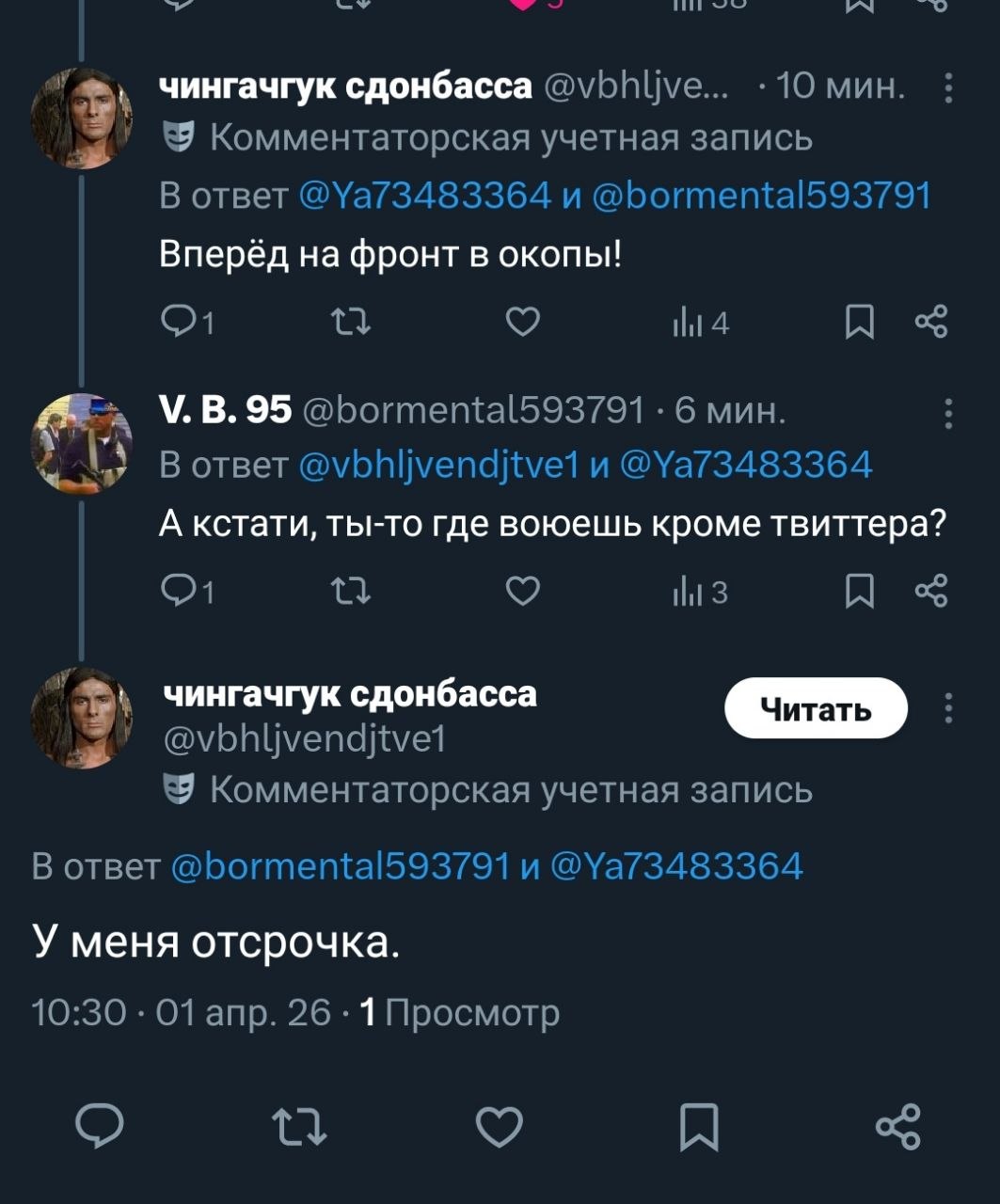Bookmark the "Вперёд на фронт в окопы!" tweet
Viewport: 1000px width, 1204px height.
(859, 323)
